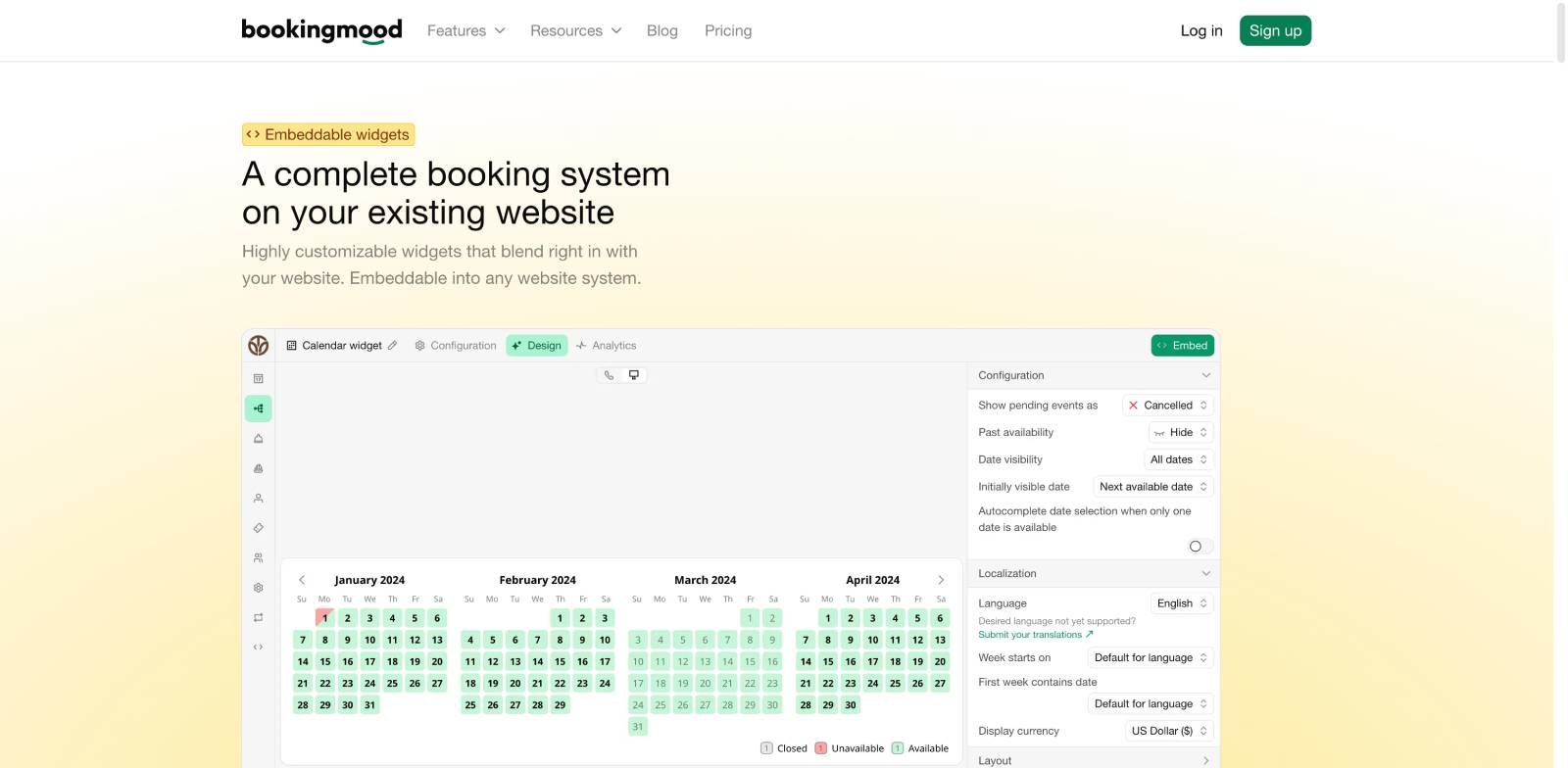Open the calendar icon in the sidebar
The height and width of the screenshot is (768, 1568).
[x=259, y=379]
